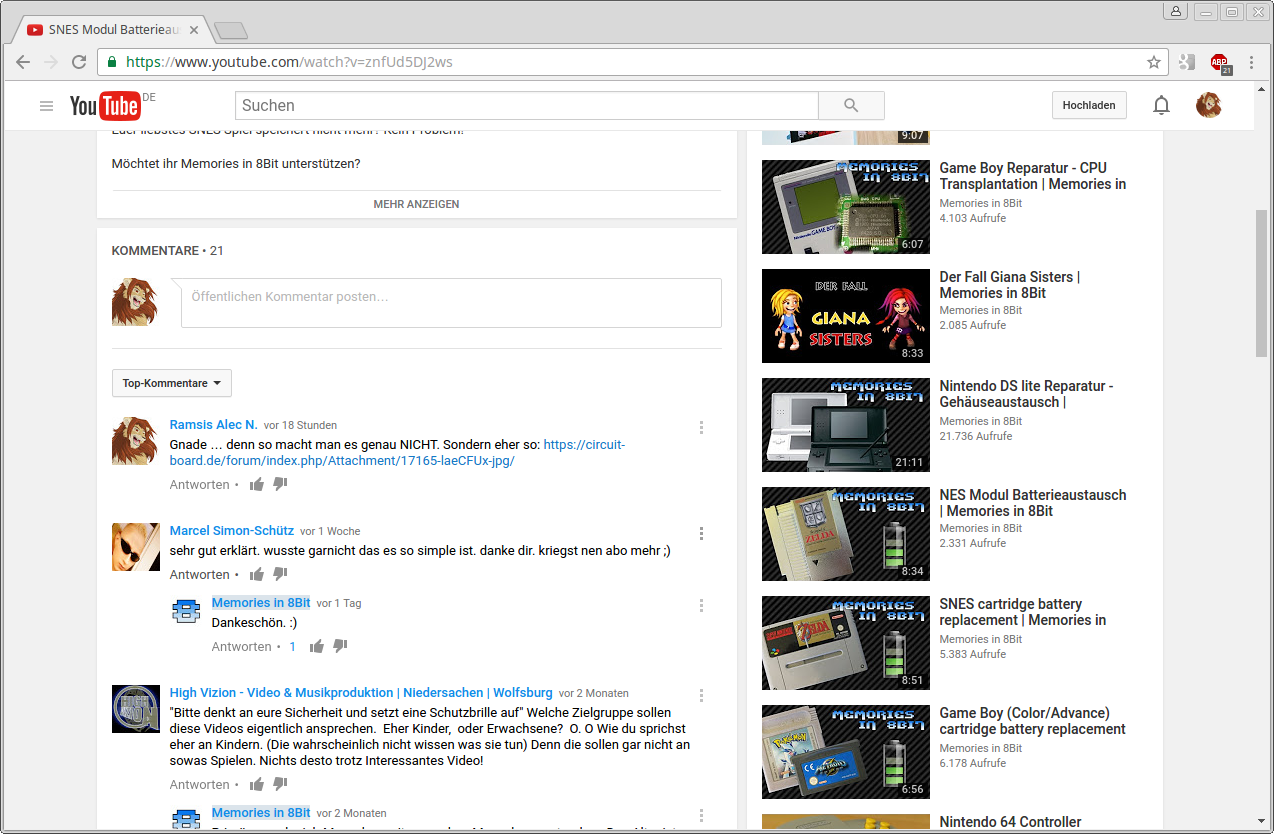
Task: Reply to Marcel Simon-Schütz via Antworten
Action: pos(200,575)
